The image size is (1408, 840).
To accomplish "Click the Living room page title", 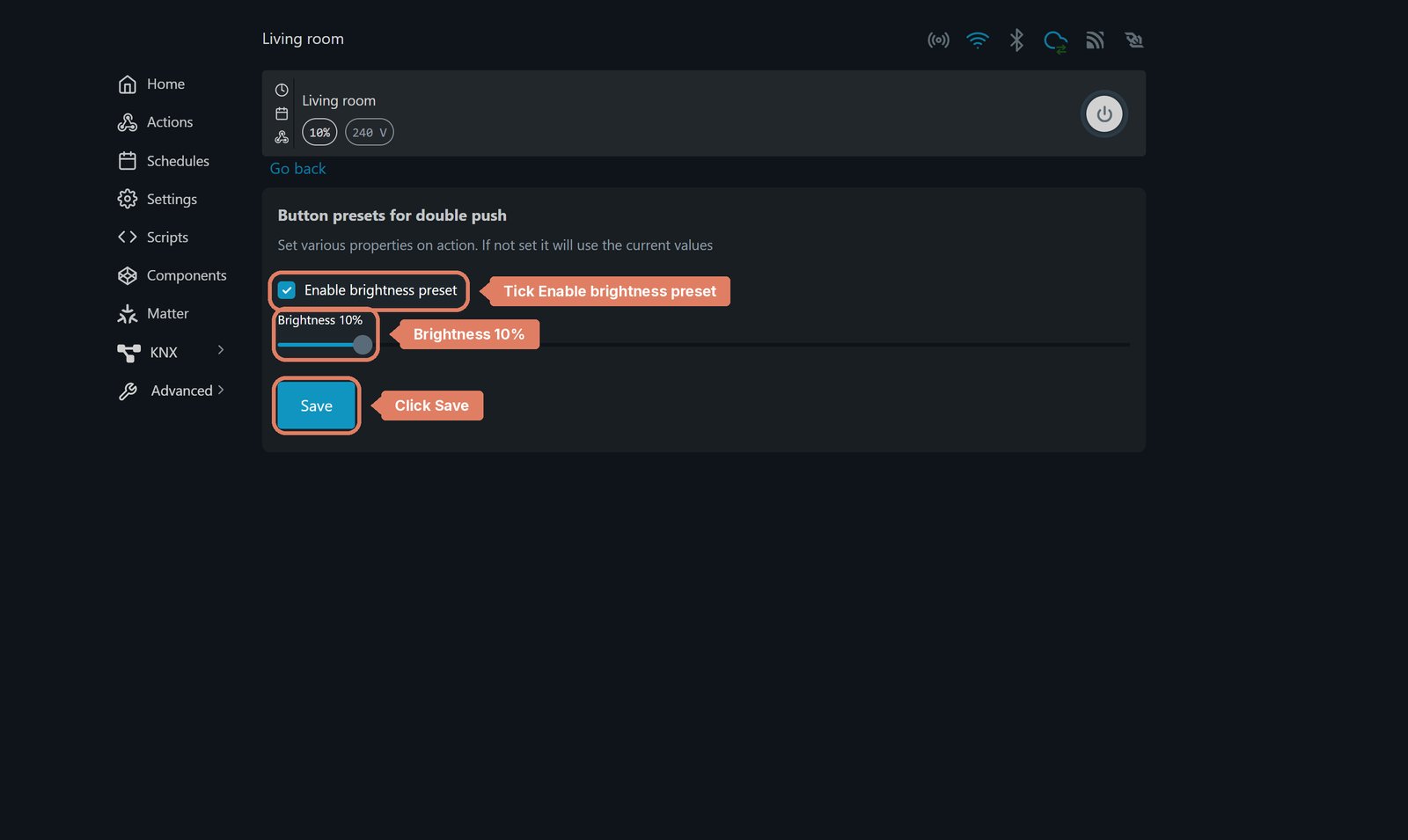I will 303,39.
